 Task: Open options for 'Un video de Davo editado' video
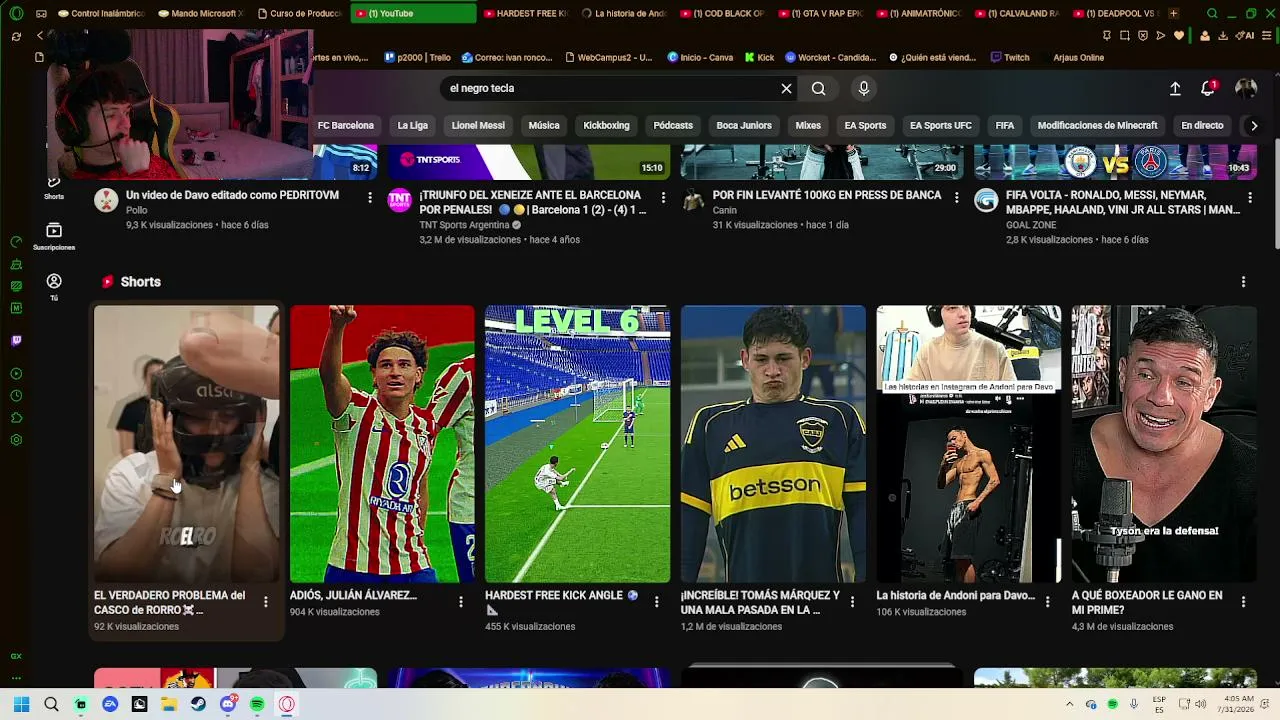(370, 197)
